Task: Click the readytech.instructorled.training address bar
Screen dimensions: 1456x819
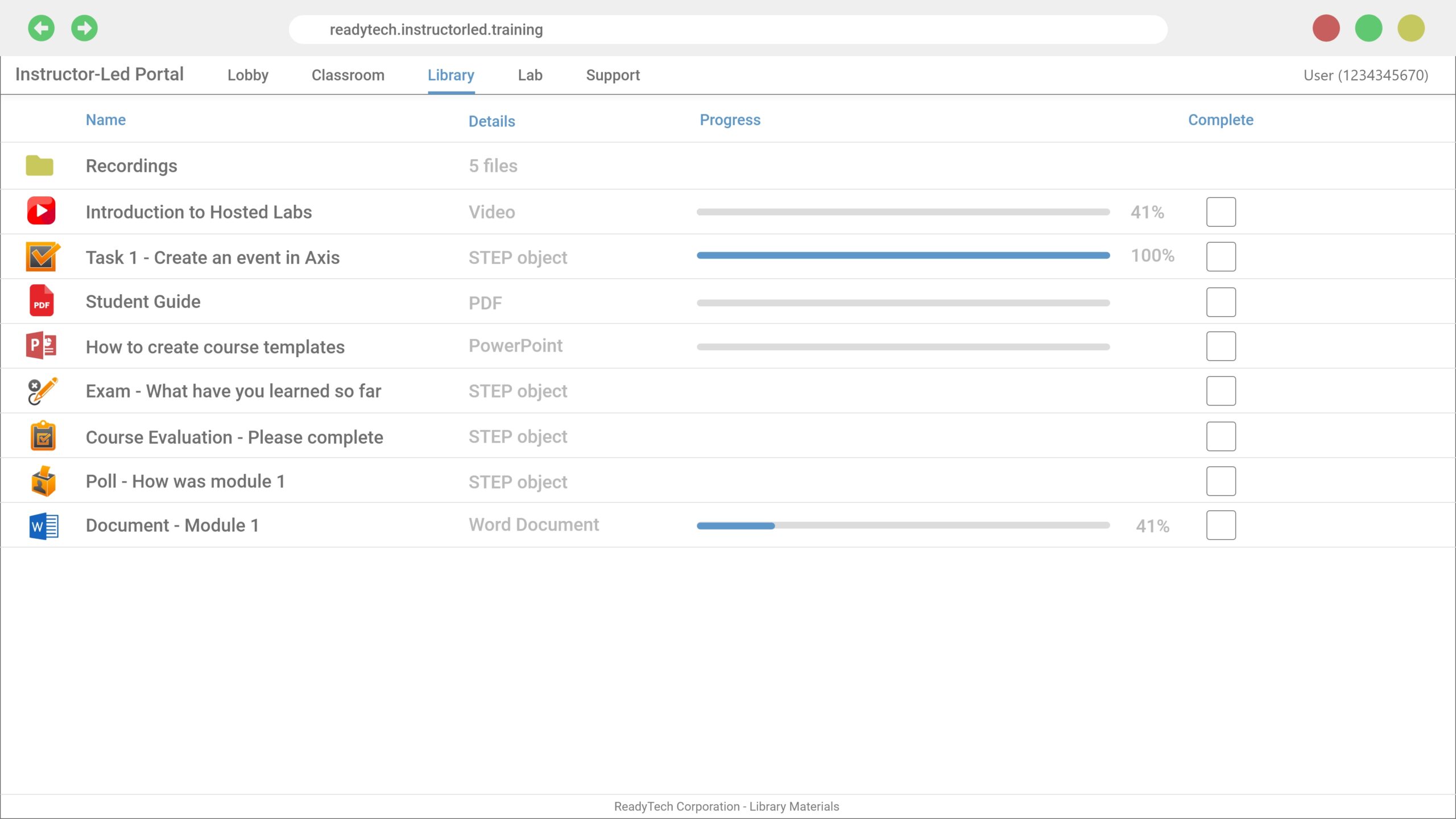Action: tap(727, 30)
